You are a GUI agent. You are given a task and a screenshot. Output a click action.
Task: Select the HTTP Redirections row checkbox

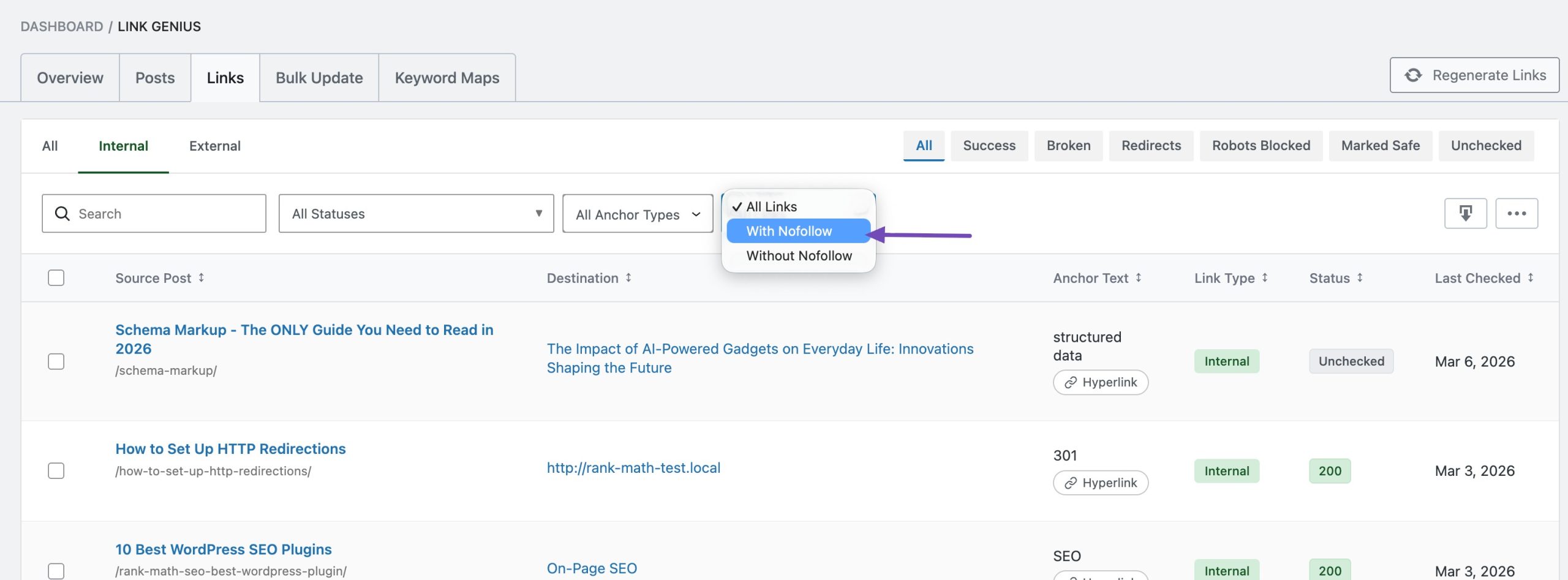[56, 470]
